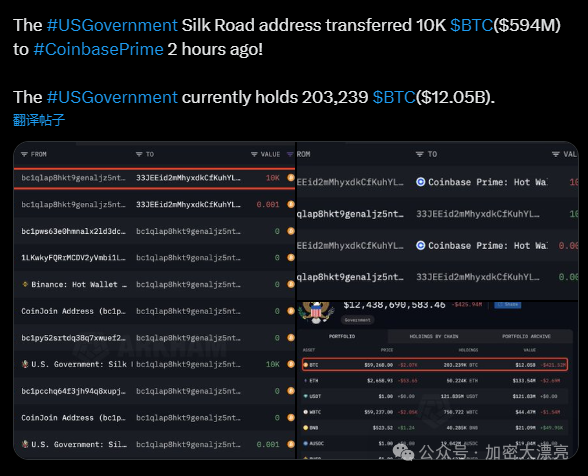588x476 pixels.
Task: Select the highlighted BTC portfolio row
Action: pyautogui.click(x=435, y=365)
